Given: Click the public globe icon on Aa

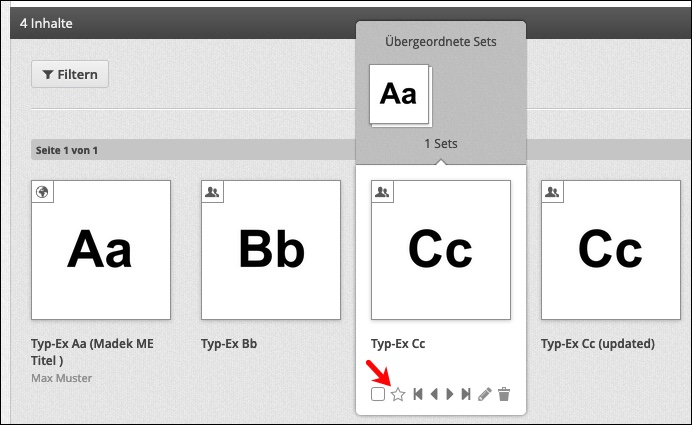Looking at the screenshot, I should pyautogui.click(x=42, y=191).
